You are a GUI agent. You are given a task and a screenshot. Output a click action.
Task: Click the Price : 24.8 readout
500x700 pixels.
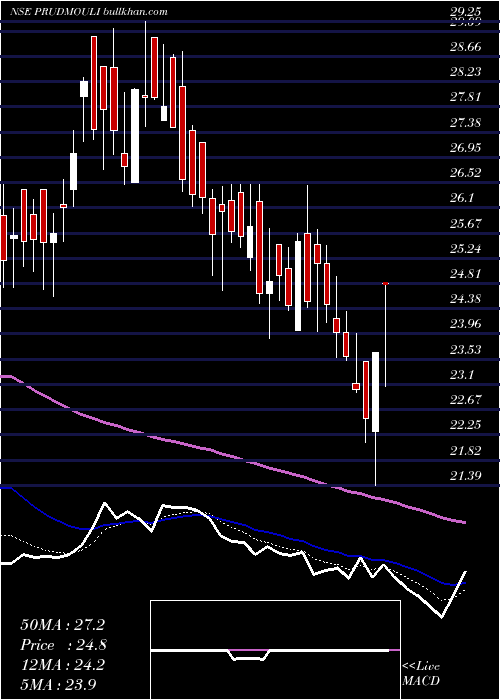(63, 645)
